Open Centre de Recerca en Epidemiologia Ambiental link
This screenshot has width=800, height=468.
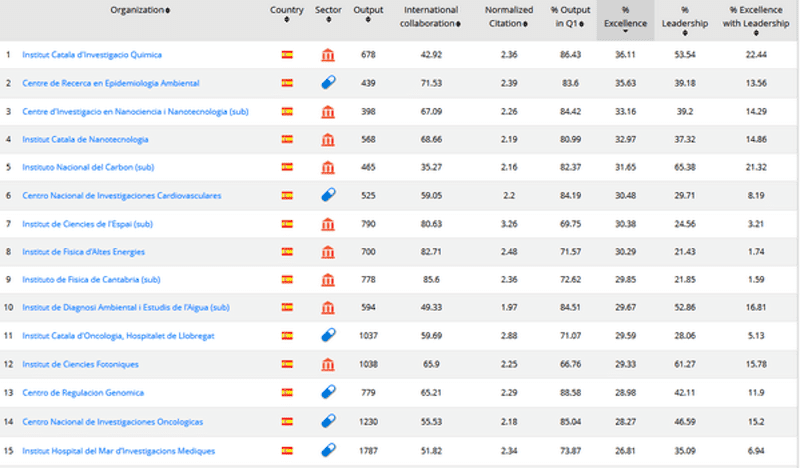click(111, 83)
